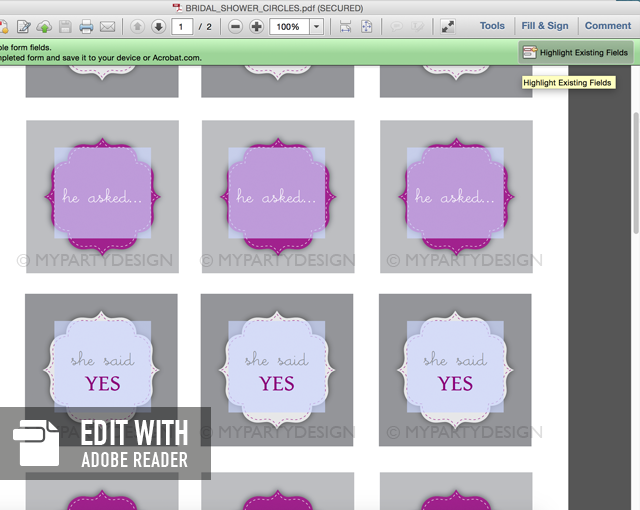Switch to read mode with the expand icon
Viewport: 640px width, 510px height.
click(x=447, y=26)
